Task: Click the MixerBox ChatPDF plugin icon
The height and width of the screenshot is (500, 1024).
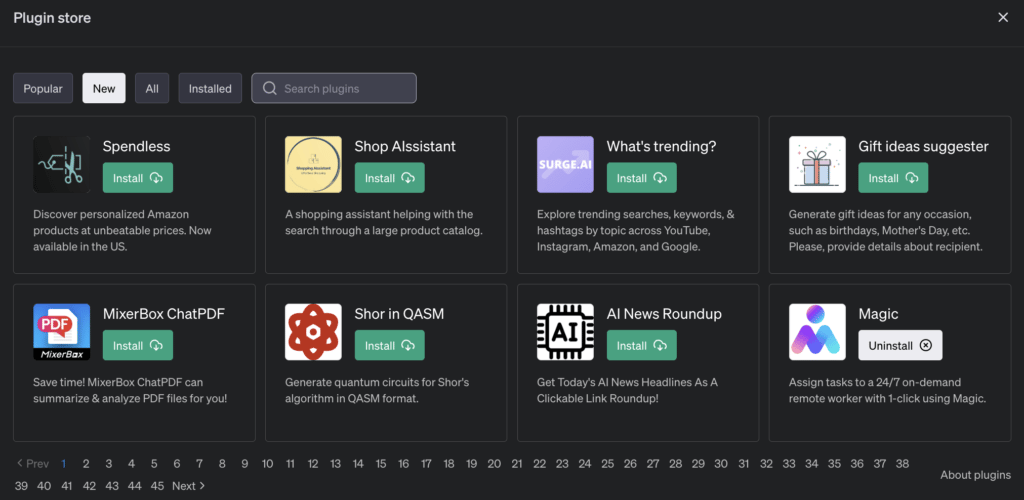Action: coord(61,332)
